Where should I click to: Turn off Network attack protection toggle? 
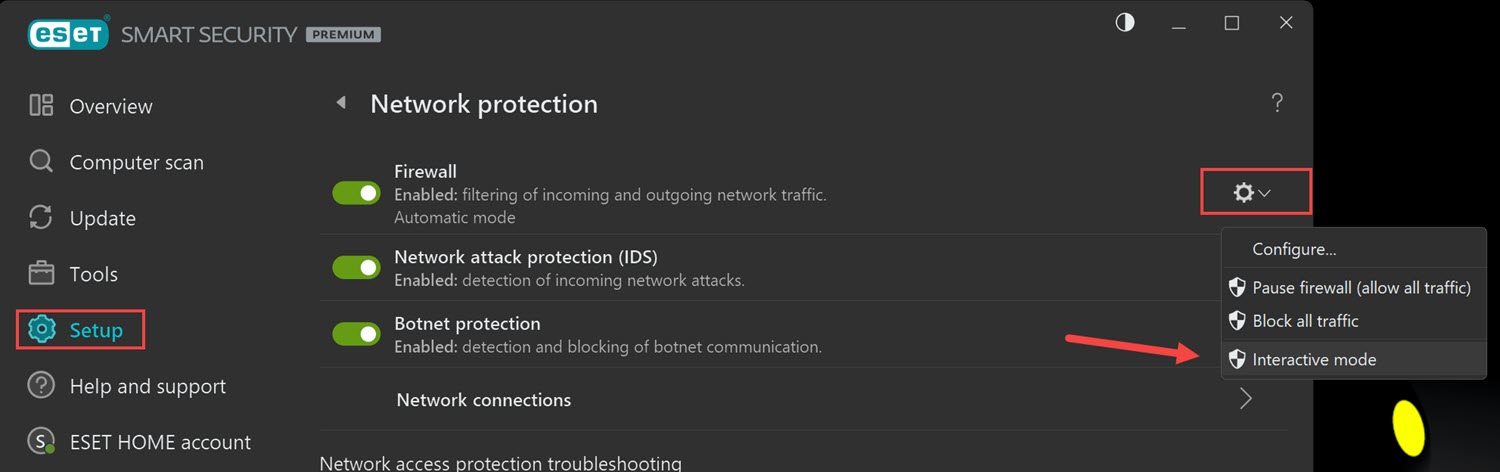pos(357,268)
